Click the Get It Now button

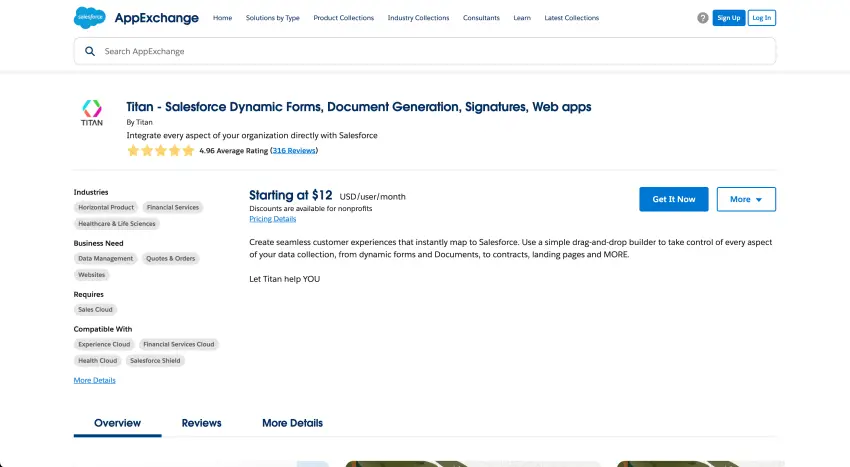[x=673, y=199]
